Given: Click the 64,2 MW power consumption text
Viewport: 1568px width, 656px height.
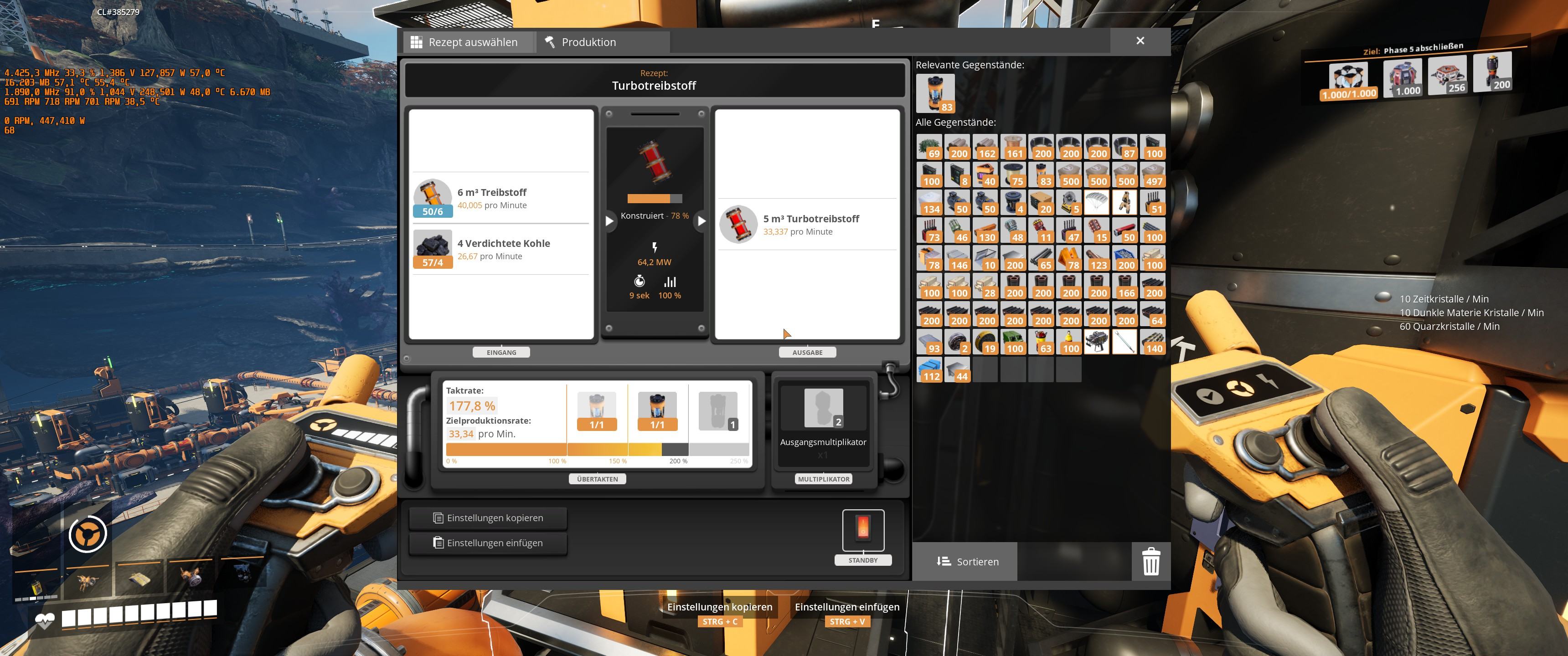Looking at the screenshot, I should click(x=655, y=261).
